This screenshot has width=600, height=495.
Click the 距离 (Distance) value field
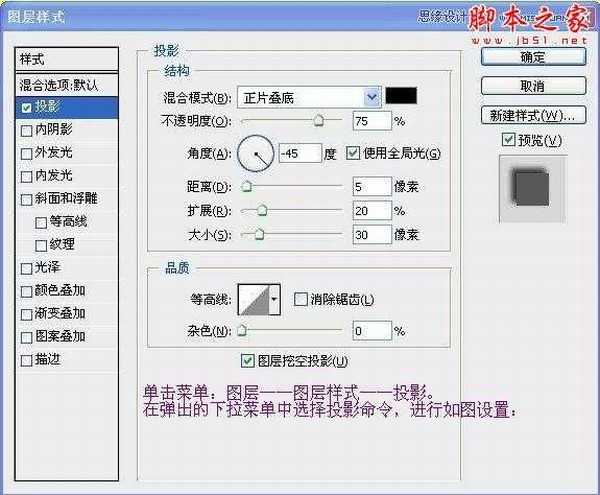coord(370,187)
